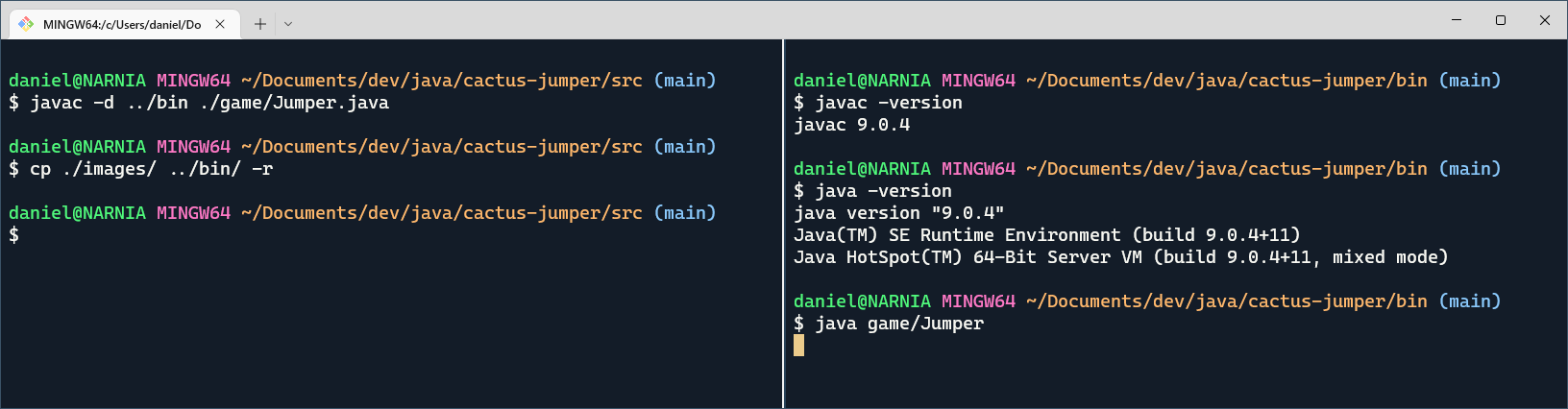Click the 'javac 9.0.4' output line
Screen dimensions: 1568x409
pyautogui.click(x=851, y=125)
